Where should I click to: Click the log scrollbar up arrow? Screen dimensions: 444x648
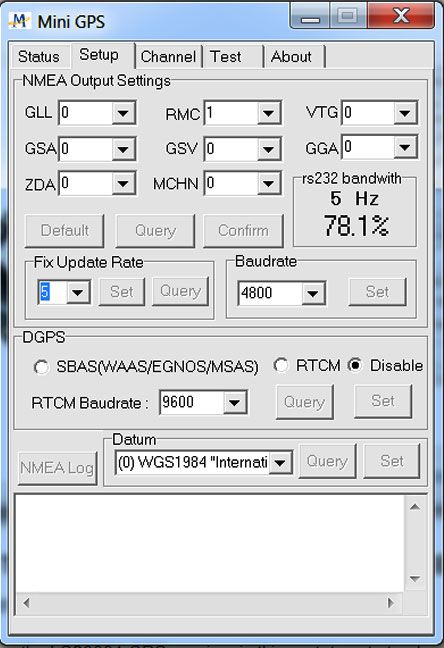(x=415, y=507)
